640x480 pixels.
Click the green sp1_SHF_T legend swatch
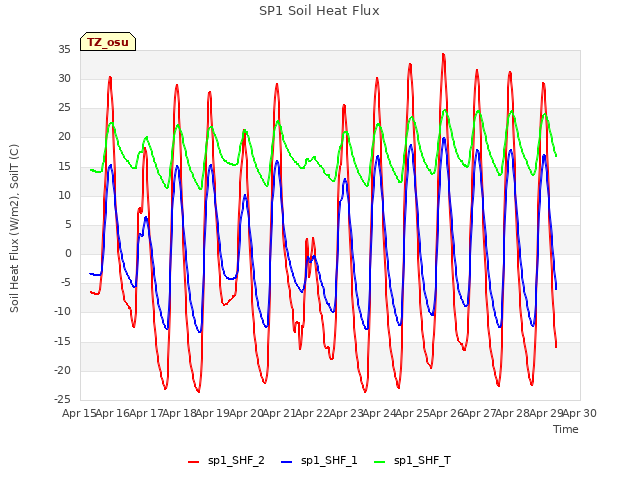(x=380, y=462)
